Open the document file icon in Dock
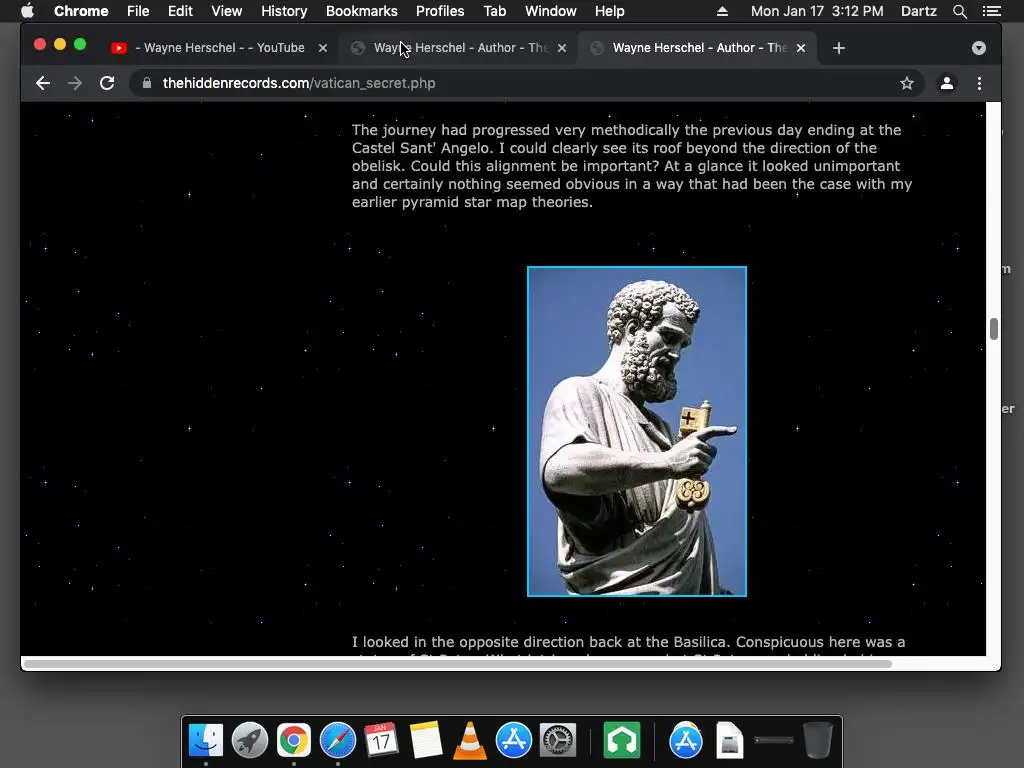 pos(729,740)
